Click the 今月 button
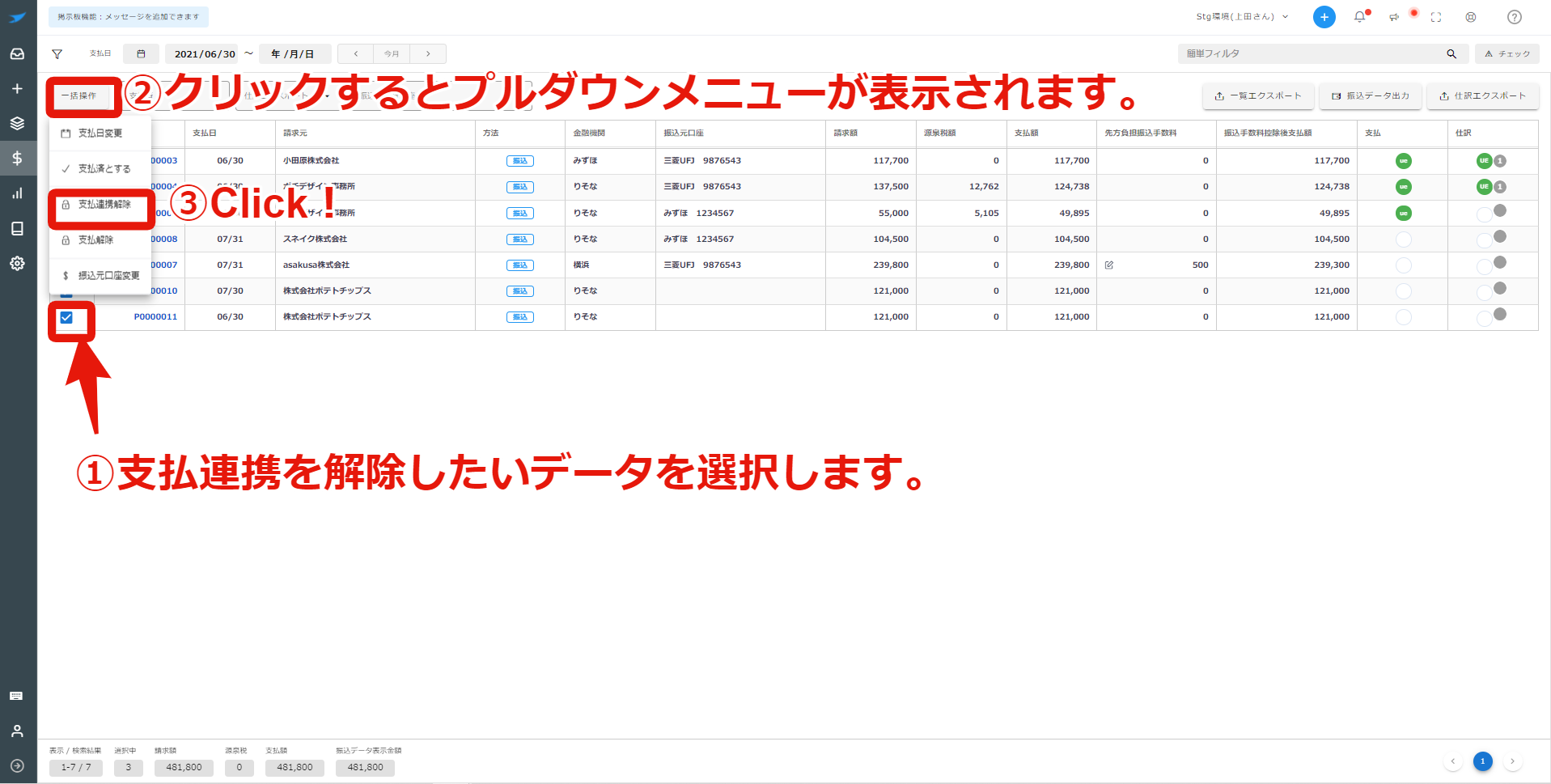The height and width of the screenshot is (784, 1551). [x=392, y=54]
